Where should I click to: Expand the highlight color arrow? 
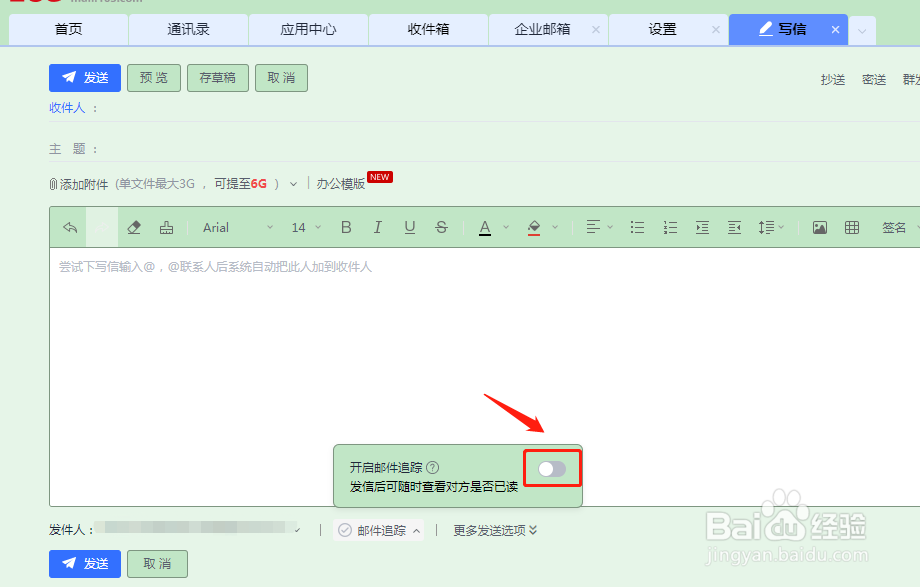[x=555, y=227]
